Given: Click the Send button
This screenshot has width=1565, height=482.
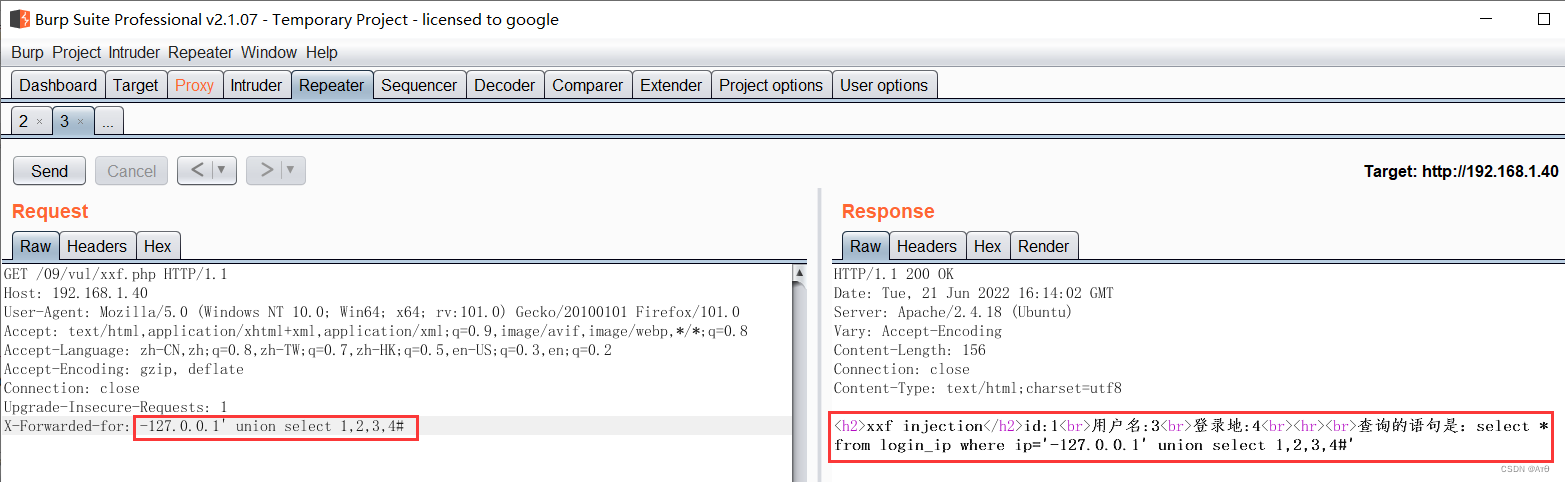Looking at the screenshot, I should pos(50,171).
